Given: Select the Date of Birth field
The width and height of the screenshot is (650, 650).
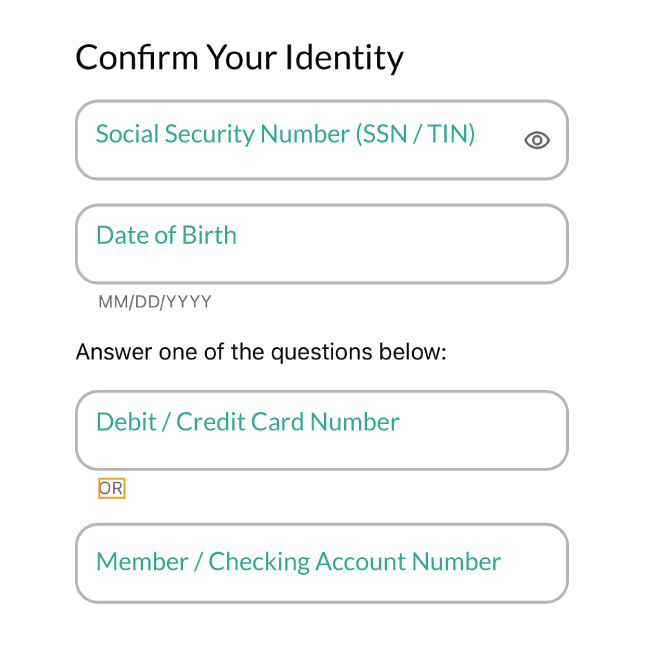Looking at the screenshot, I should (322, 244).
